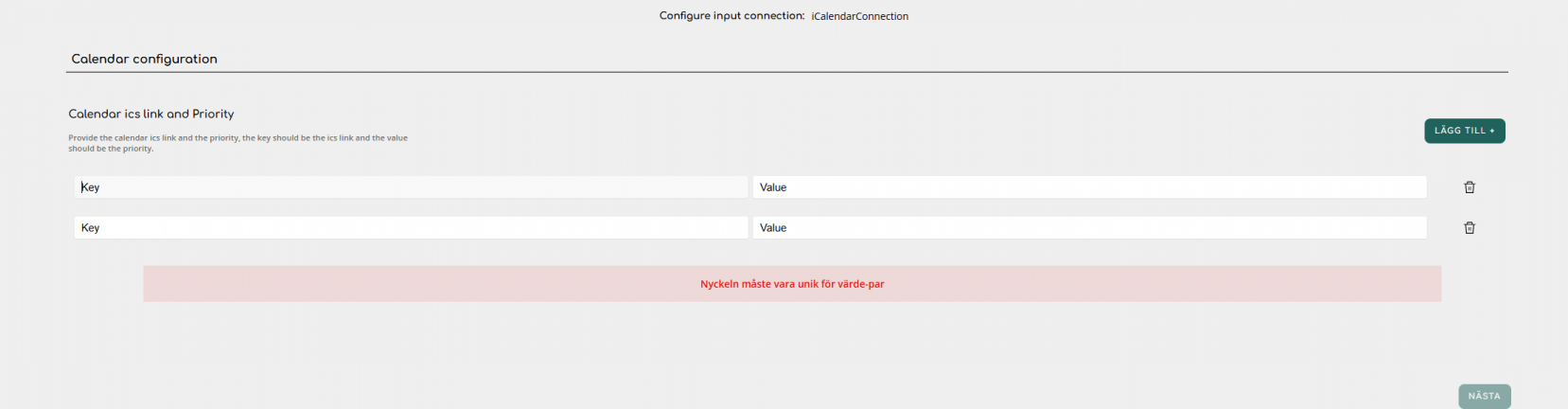This screenshot has width=1568, height=409.
Task: Click the iCalendarConnection connection name
Action: coord(860,16)
